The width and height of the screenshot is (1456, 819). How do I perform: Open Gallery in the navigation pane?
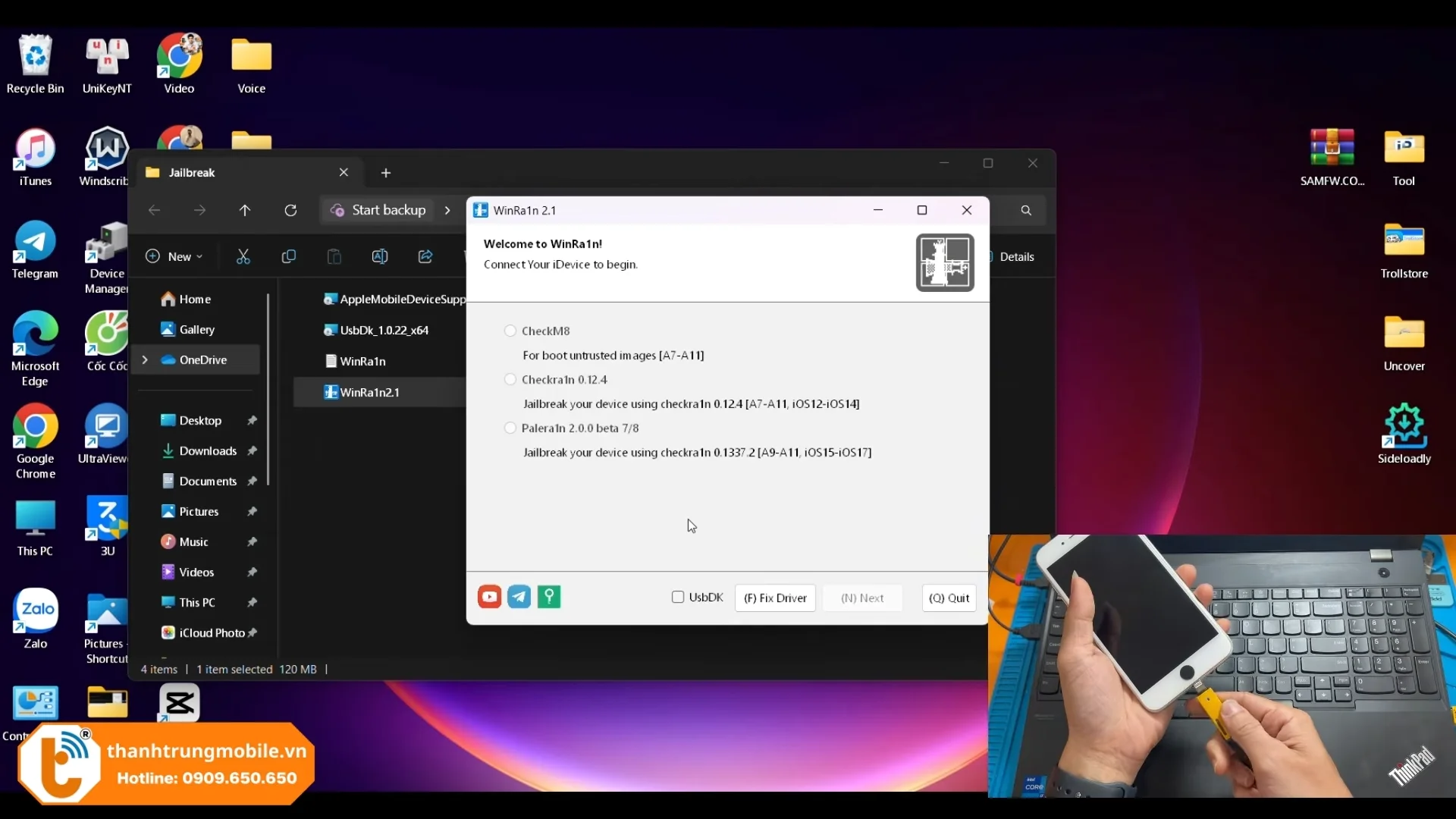188,330
